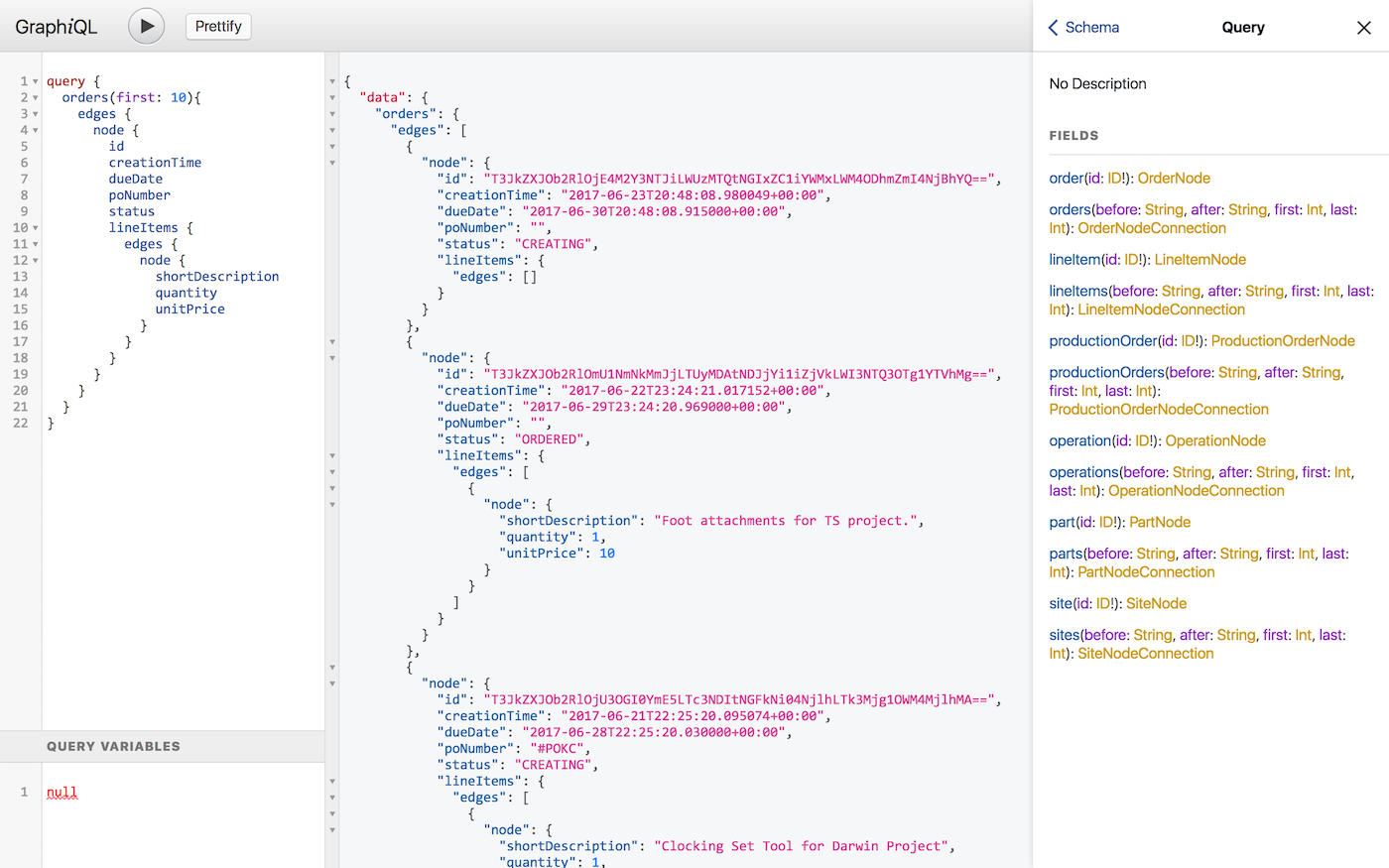Collapse the query block with line 1 fold arrow
This screenshot has height=868, width=1389.
tap(35, 80)
